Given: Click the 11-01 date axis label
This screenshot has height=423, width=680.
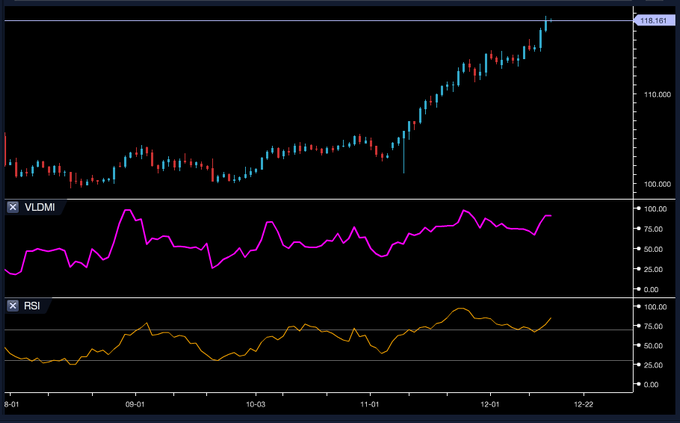Looking at the screenshot, I should pos(369,404).
